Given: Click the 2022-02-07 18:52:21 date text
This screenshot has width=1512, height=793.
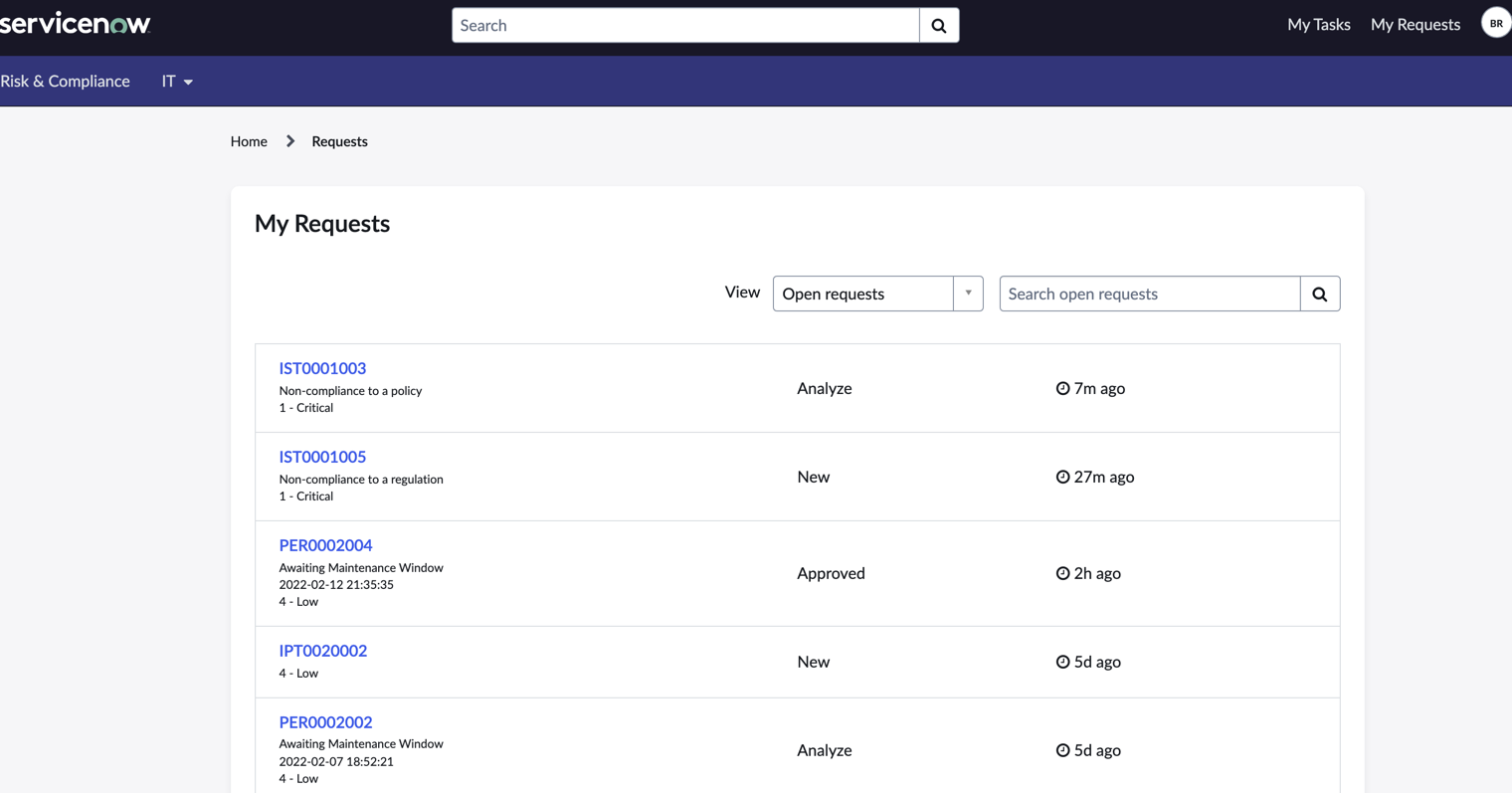Looking at the screenshot, I should pyautogui.click(x=336, y=762).
